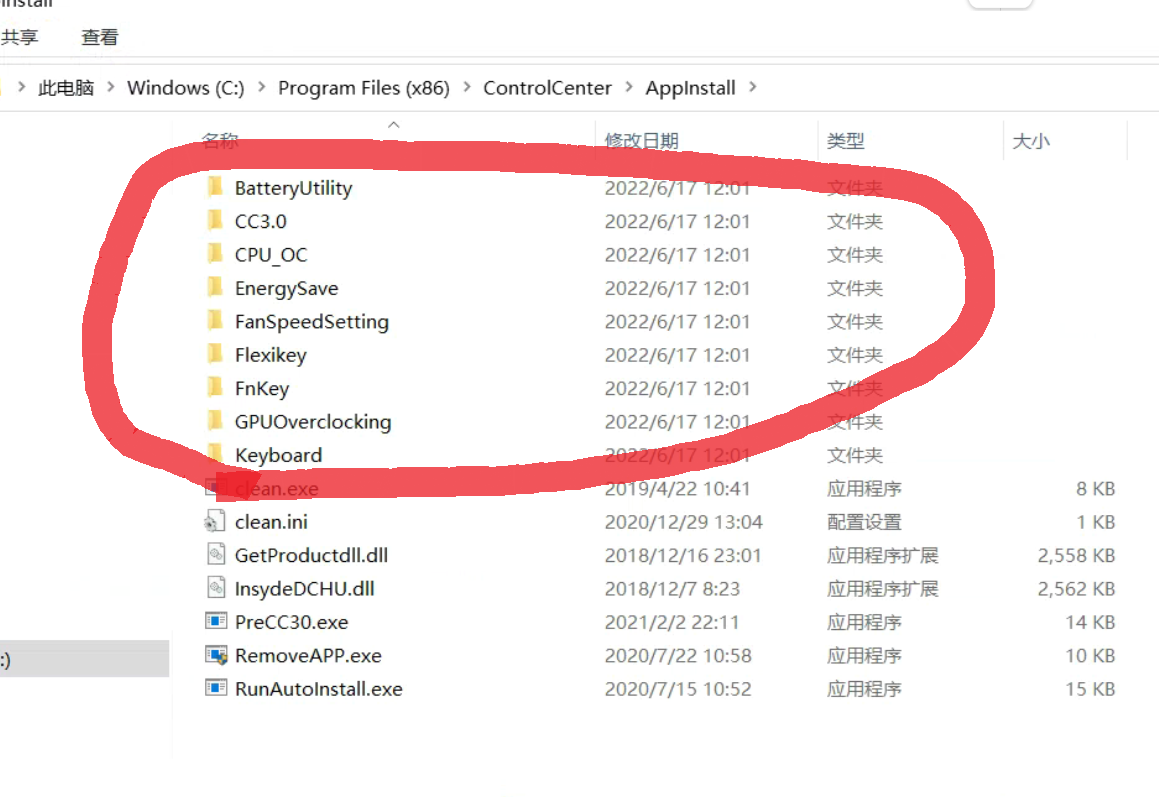The image size is (1159, 797).
Task: Click the sort arrow above 名称 column
Action: (x=393, y=125)
